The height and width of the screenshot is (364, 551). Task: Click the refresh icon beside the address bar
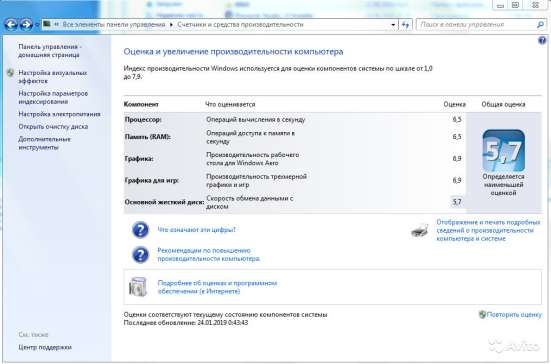pyautogui.click(x=405, y=25)
